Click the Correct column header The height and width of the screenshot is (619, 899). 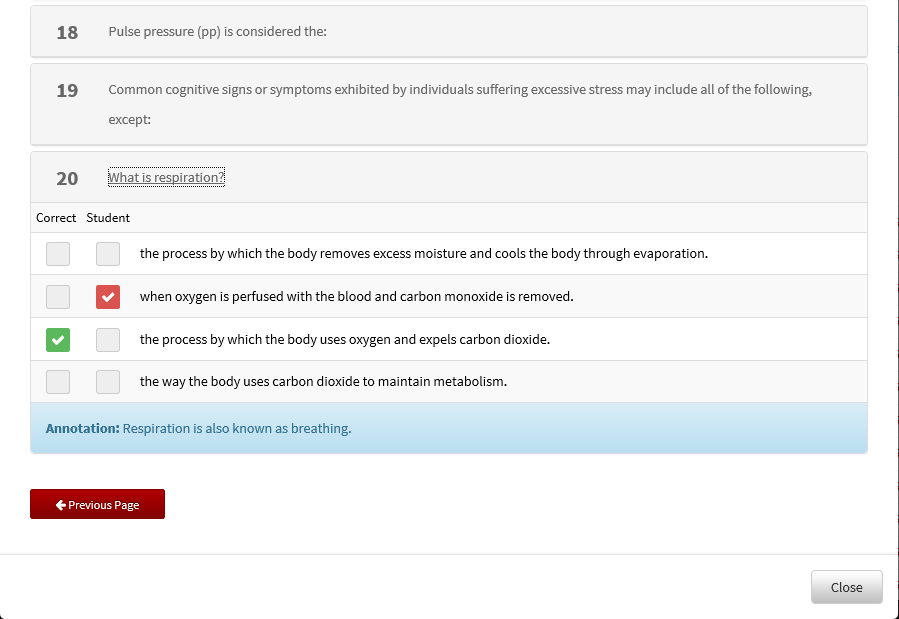pyautogui.click(x=56, y=217)
